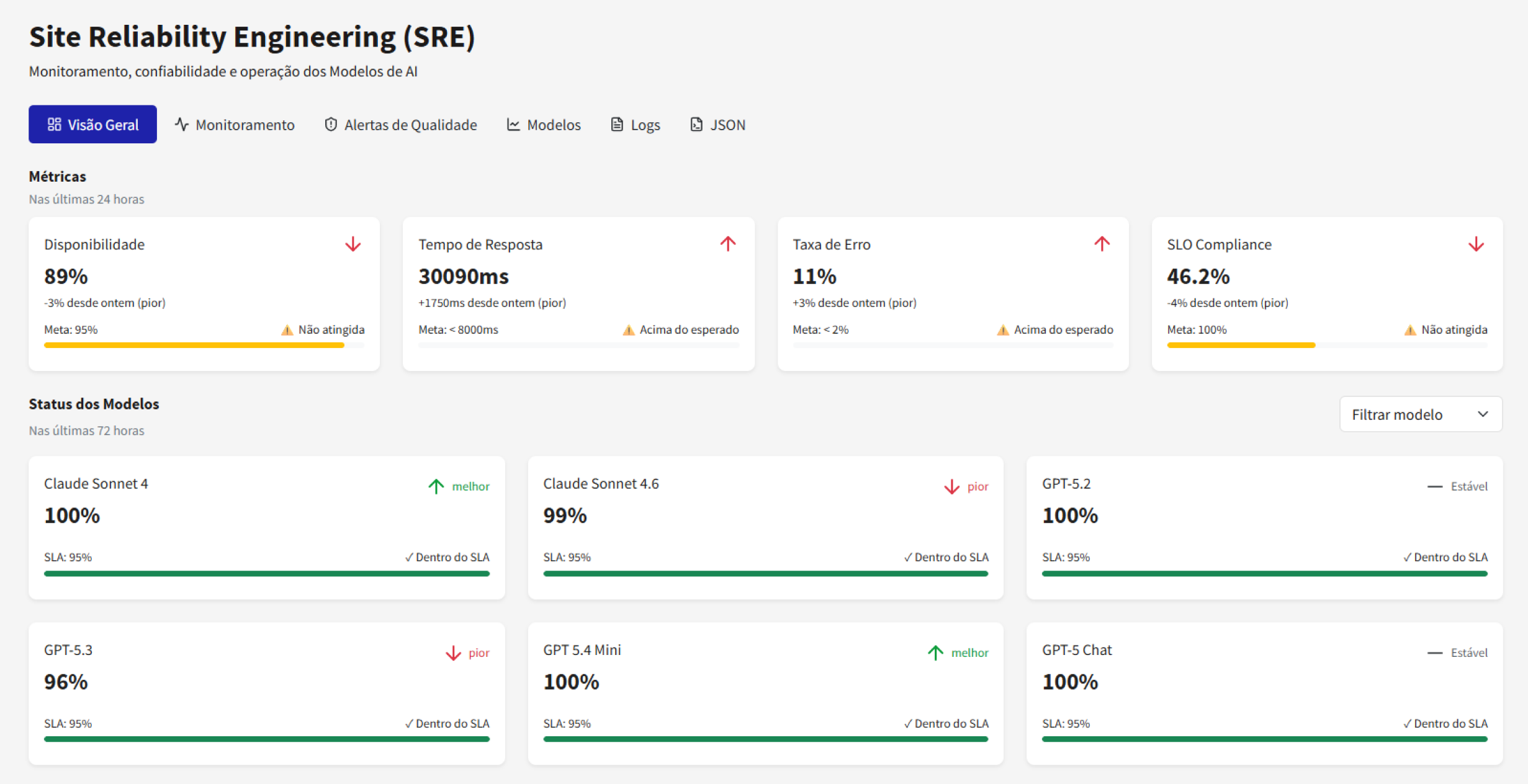
Task: Switch to the Monitoramento tab
Action: pyautogui.click(x=235, y=125)
